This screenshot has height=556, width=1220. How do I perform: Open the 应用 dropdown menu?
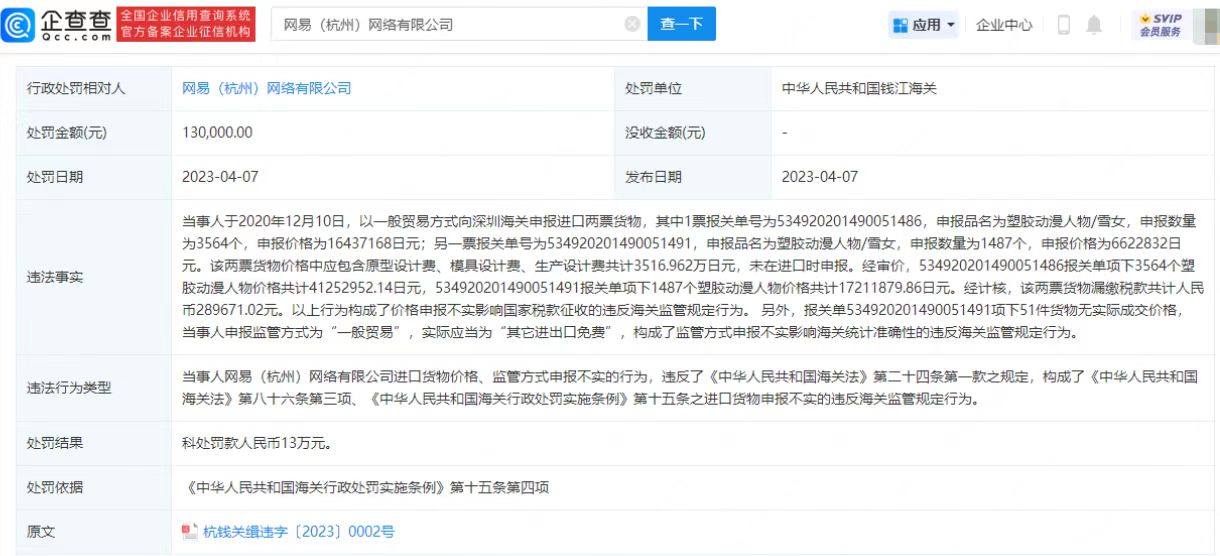[925, 25]
